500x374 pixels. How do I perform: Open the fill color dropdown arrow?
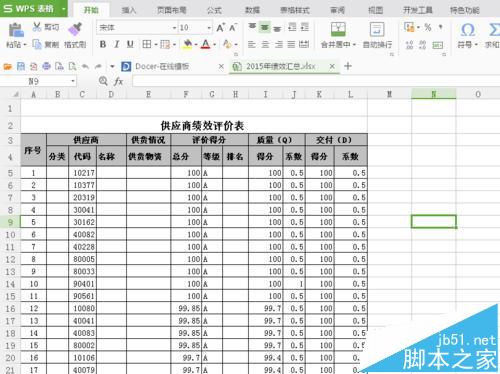point(196,44)
